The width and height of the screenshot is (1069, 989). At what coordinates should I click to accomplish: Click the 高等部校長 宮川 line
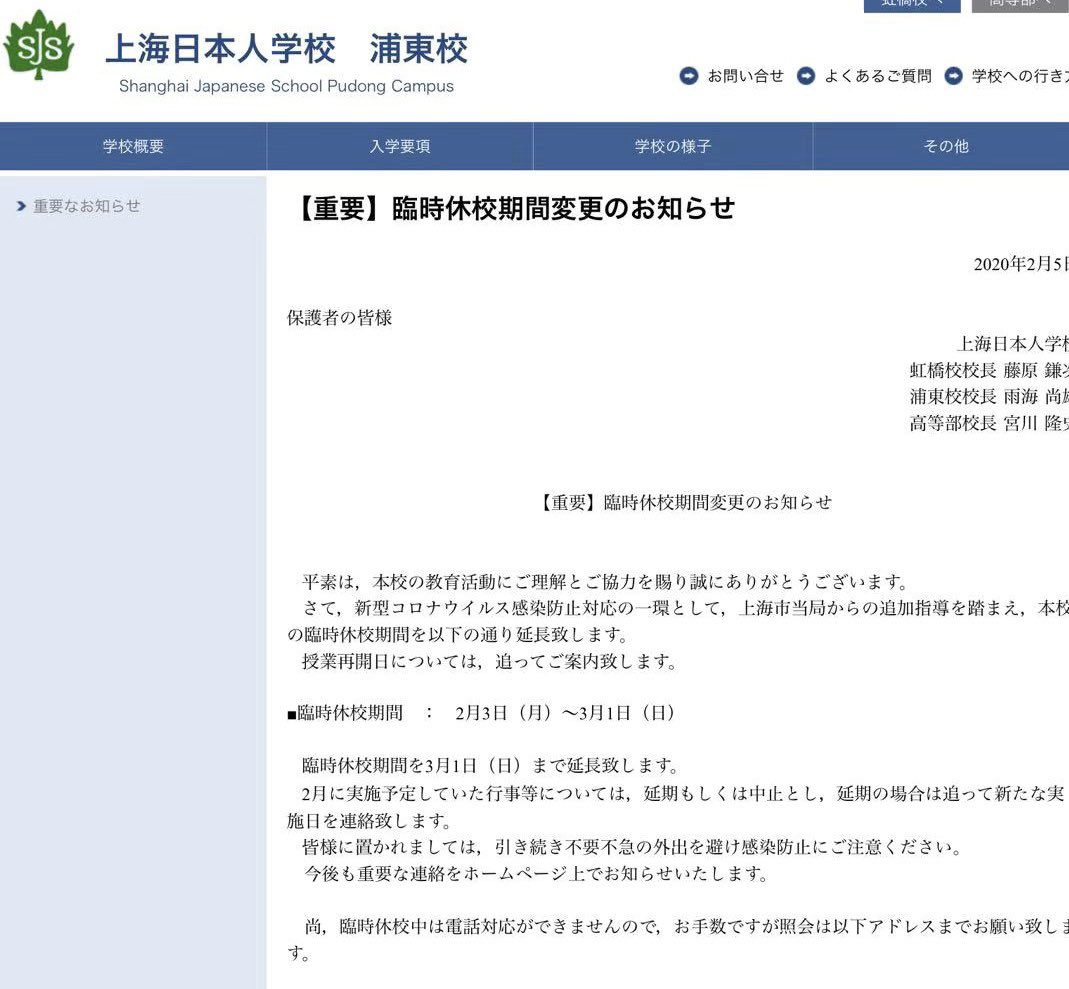(x=989, y=423)
